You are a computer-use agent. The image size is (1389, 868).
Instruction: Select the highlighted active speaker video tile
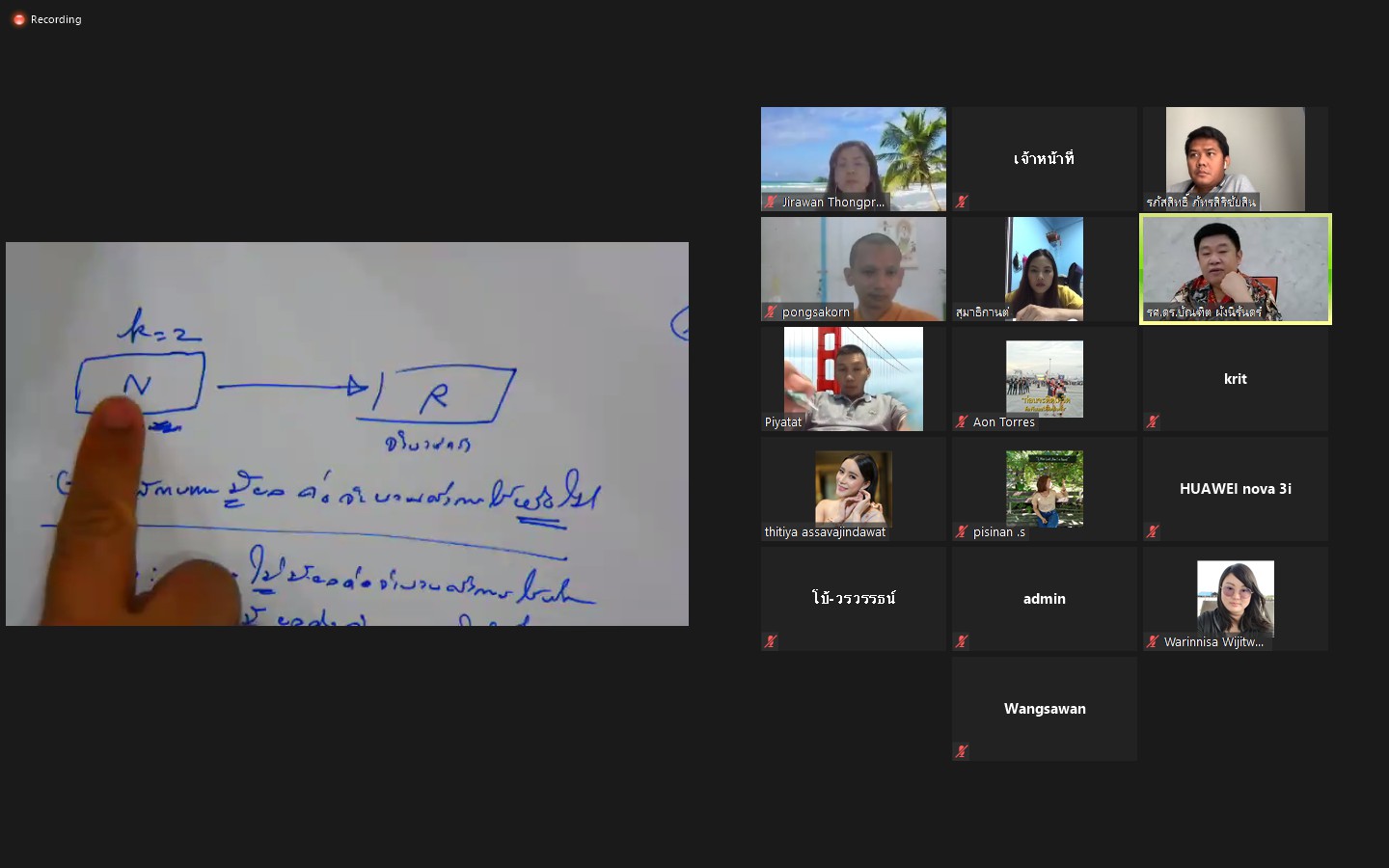pyautogui.click(x=1236, y=268)
